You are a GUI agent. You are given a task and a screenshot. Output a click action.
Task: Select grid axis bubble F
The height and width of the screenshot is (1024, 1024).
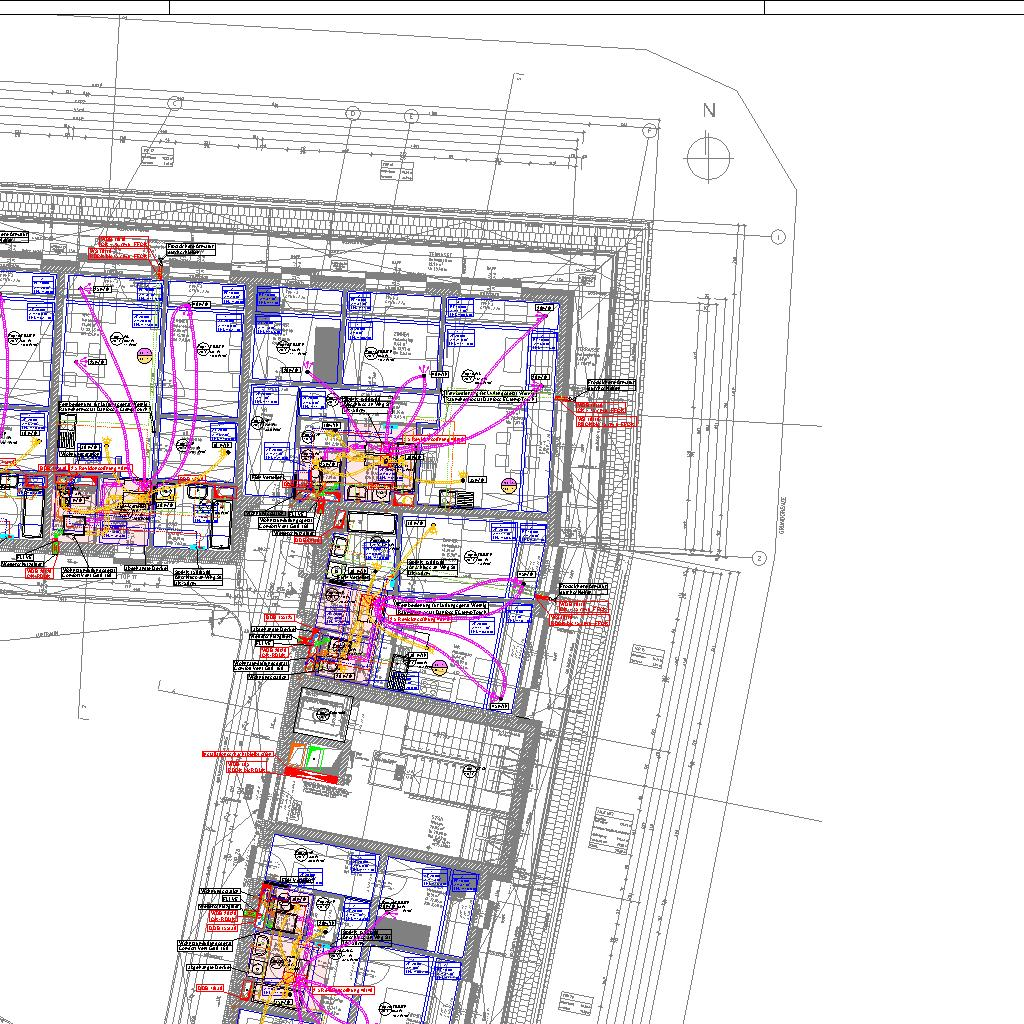[650, 130]
